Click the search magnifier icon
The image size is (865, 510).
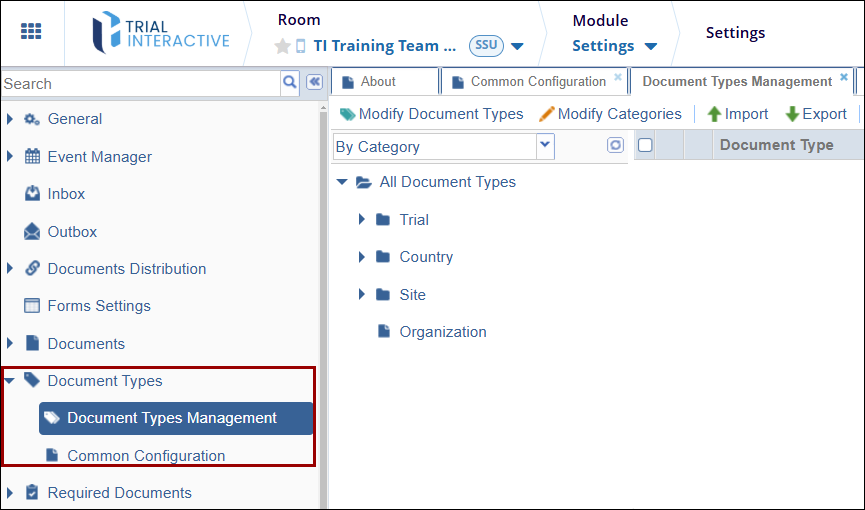pyautogui.click(x=290, y=82)
